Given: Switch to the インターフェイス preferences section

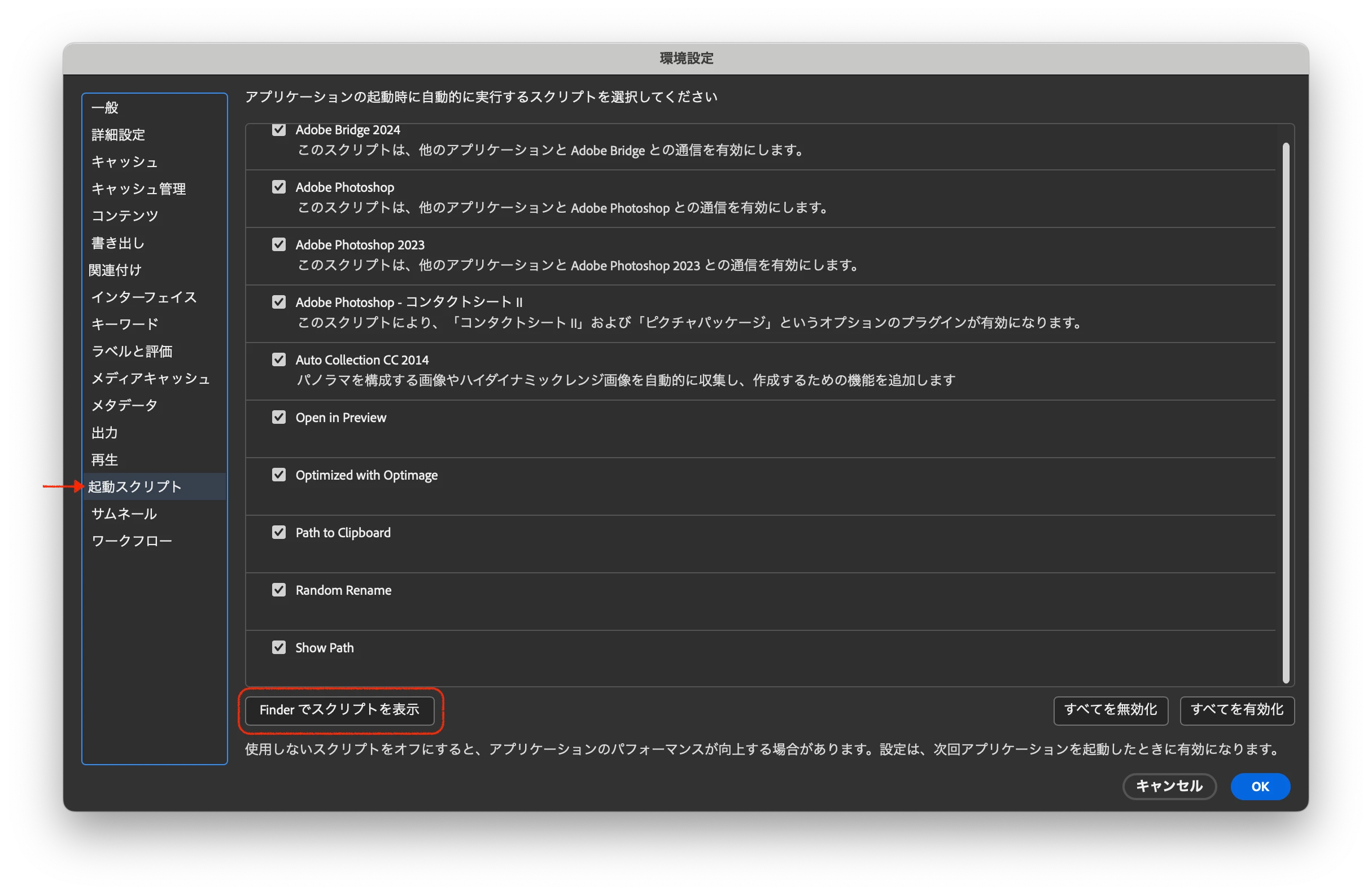Looking at the screenshot, I should point(144,297).
